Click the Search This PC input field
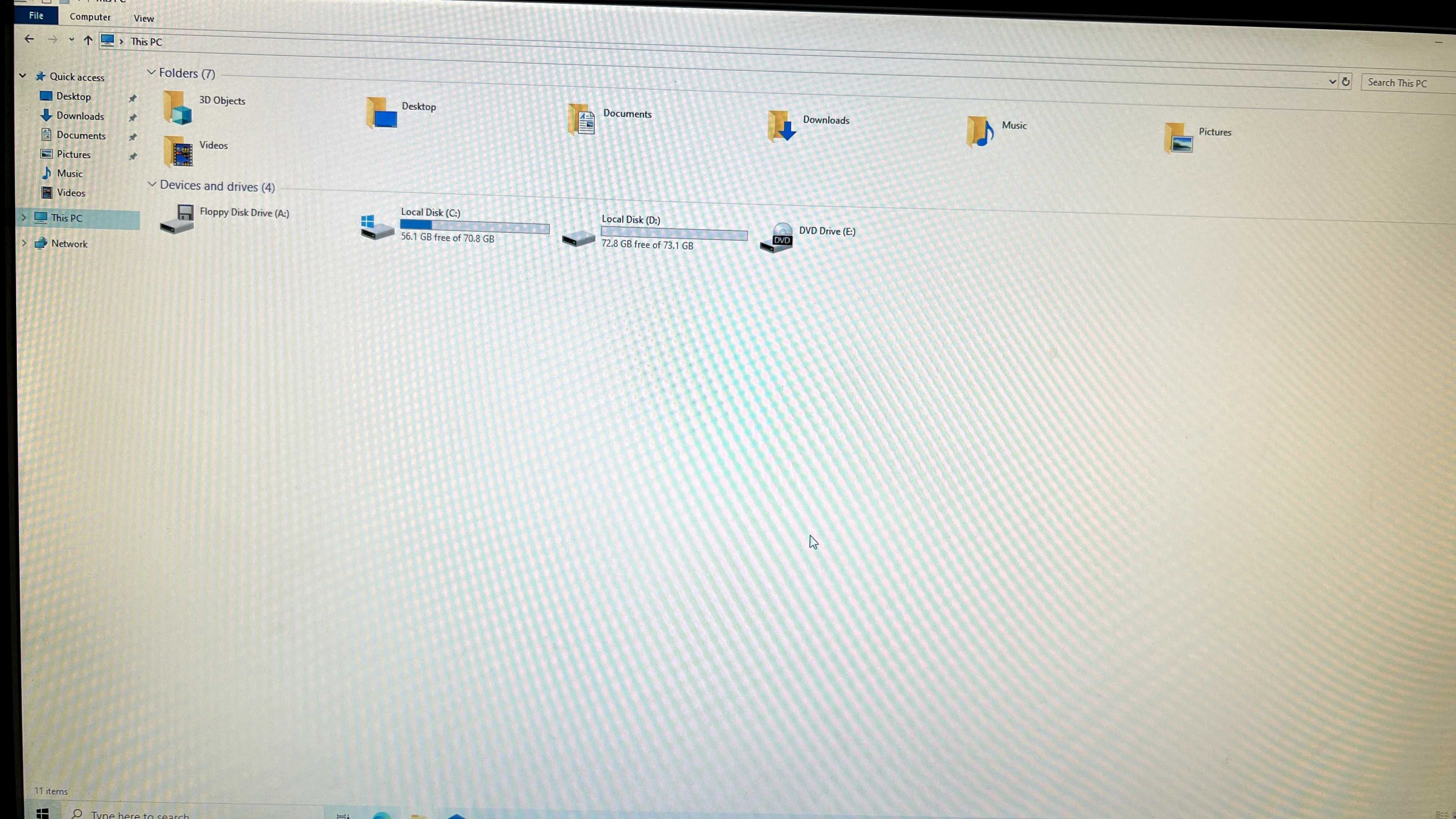The width and height of the screenshot is (1456, 819). [x=1407, y=82]
